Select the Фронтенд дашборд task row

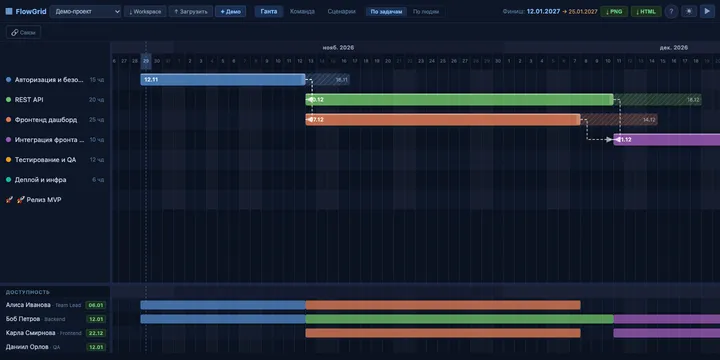point(55,120)
